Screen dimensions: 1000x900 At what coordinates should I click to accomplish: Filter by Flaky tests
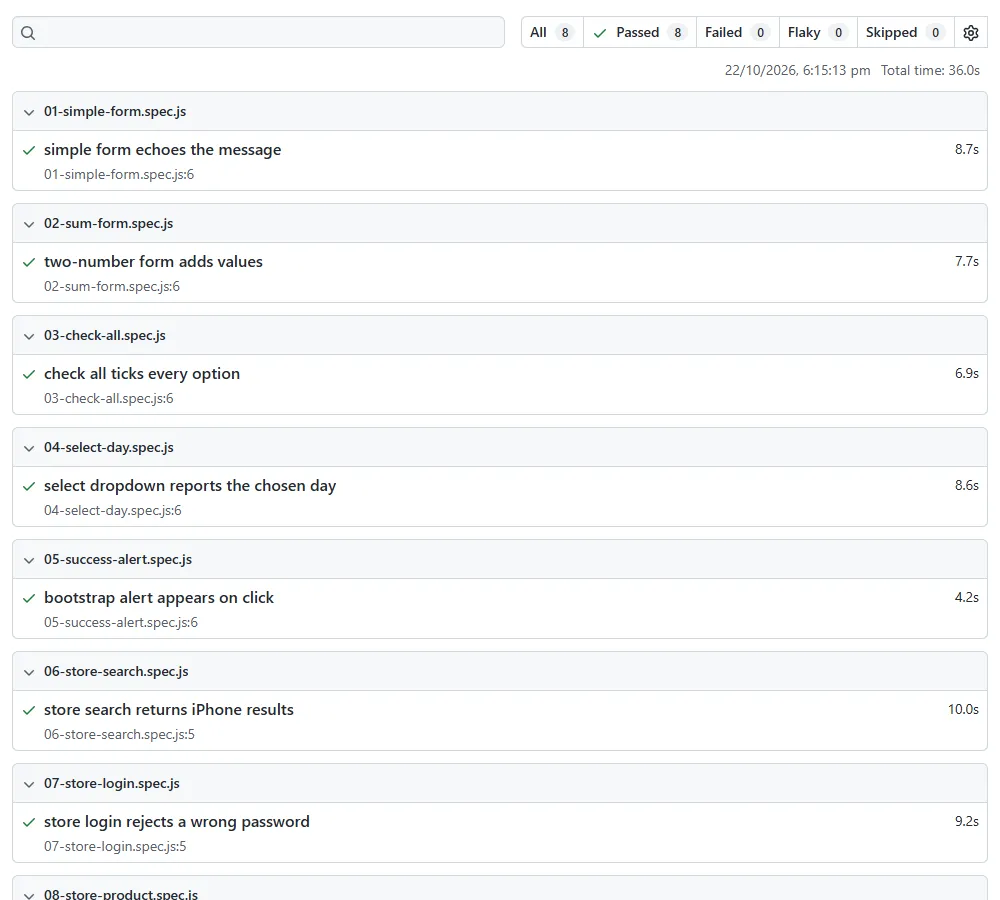[818, 33]
